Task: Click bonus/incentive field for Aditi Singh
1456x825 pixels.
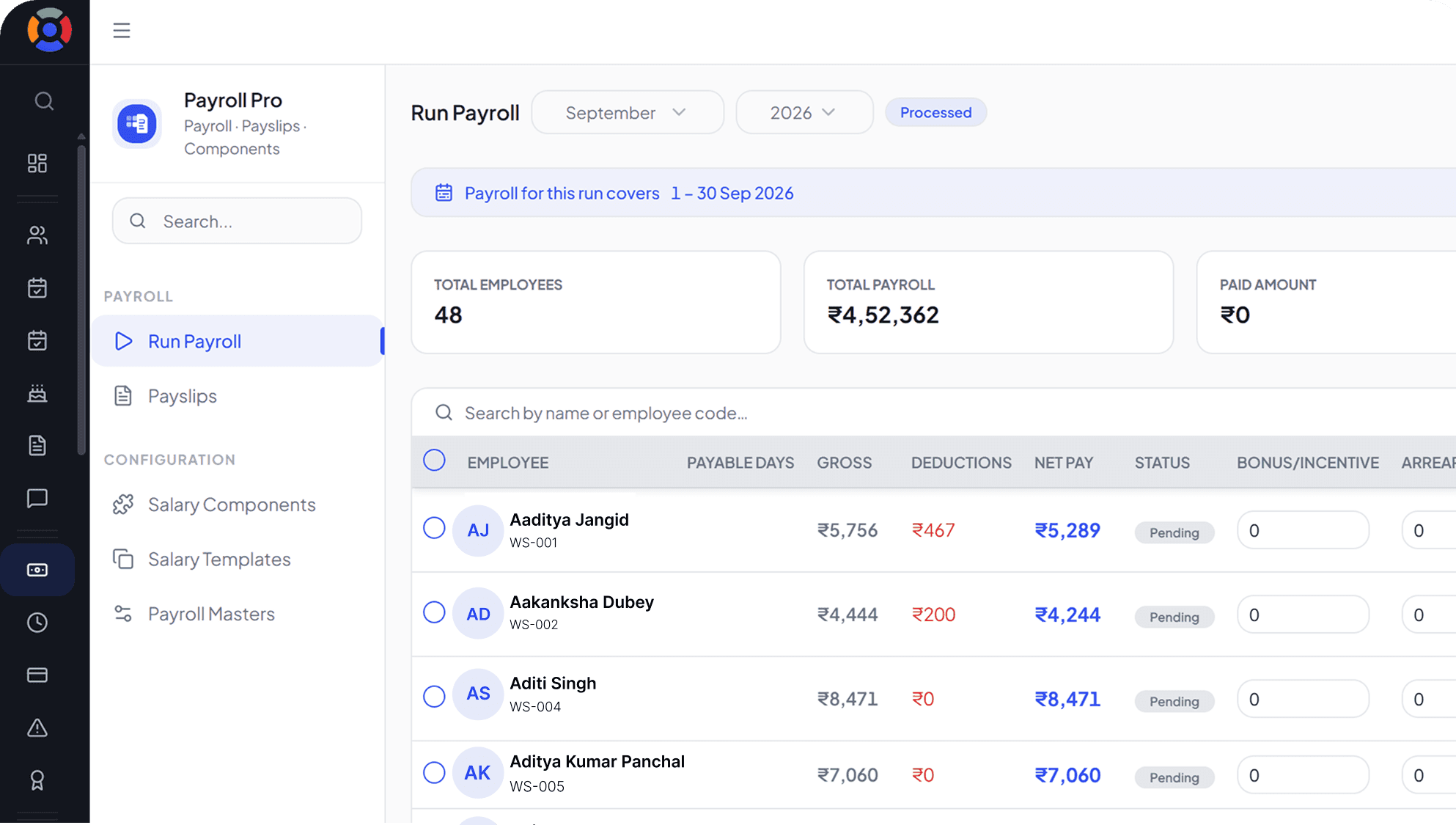Action: tap(1303, 699)
